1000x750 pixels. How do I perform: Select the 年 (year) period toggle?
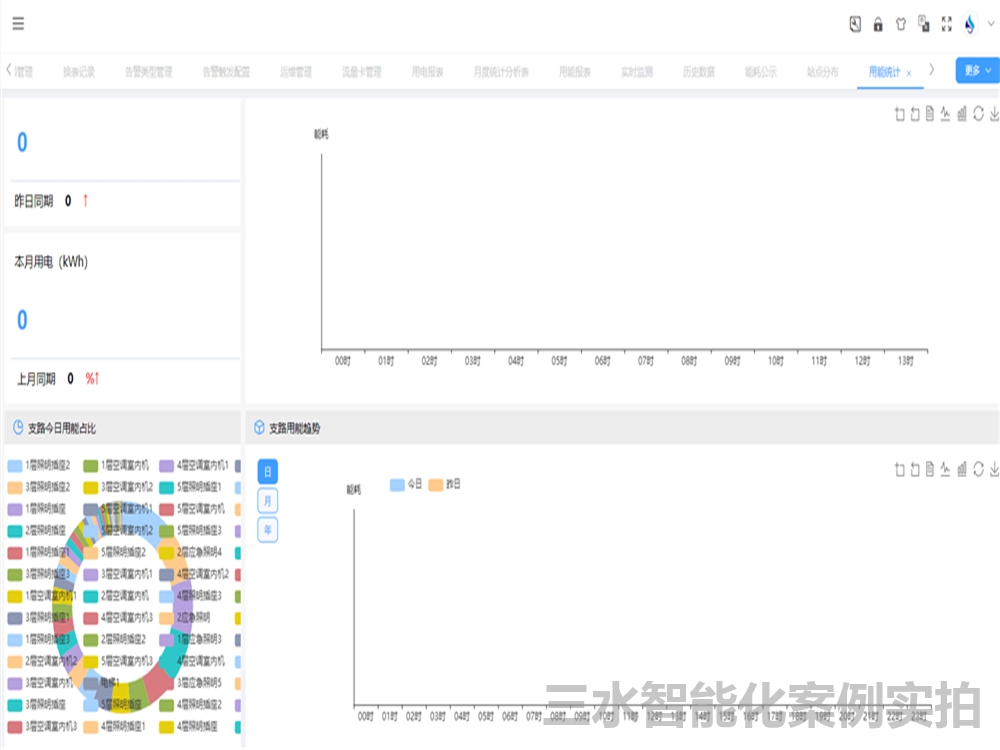pos(267,530)
